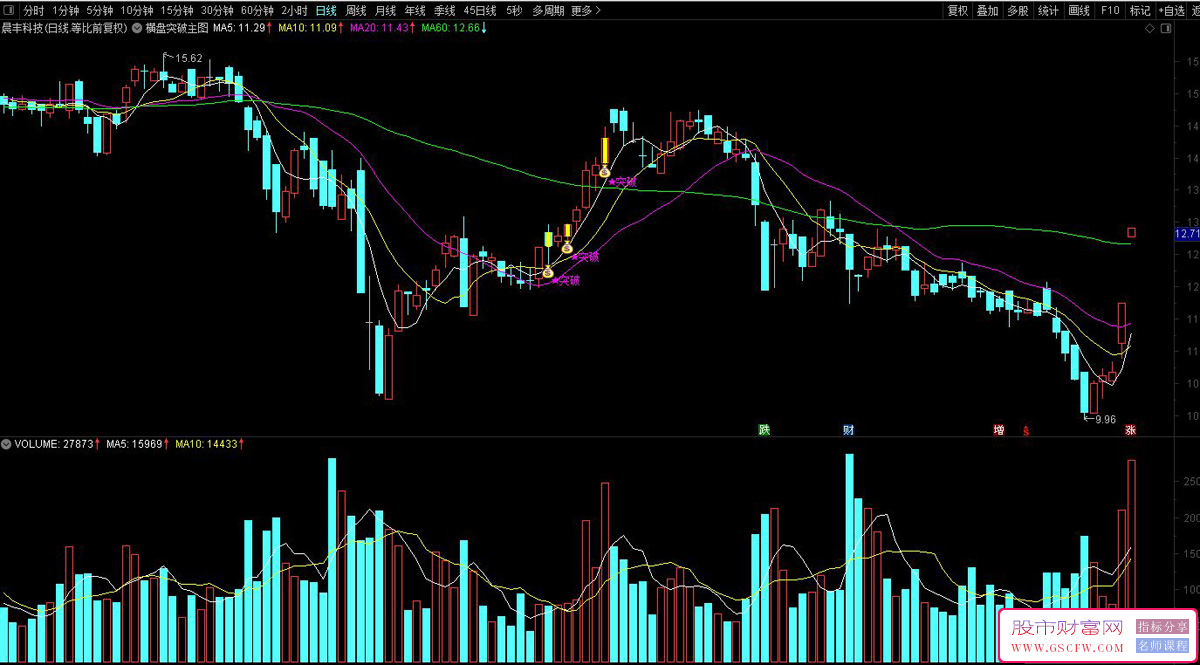1200x665 pixels.
Task: Switch to the 60分钟 period tab
Action: [x=257, y=10]
